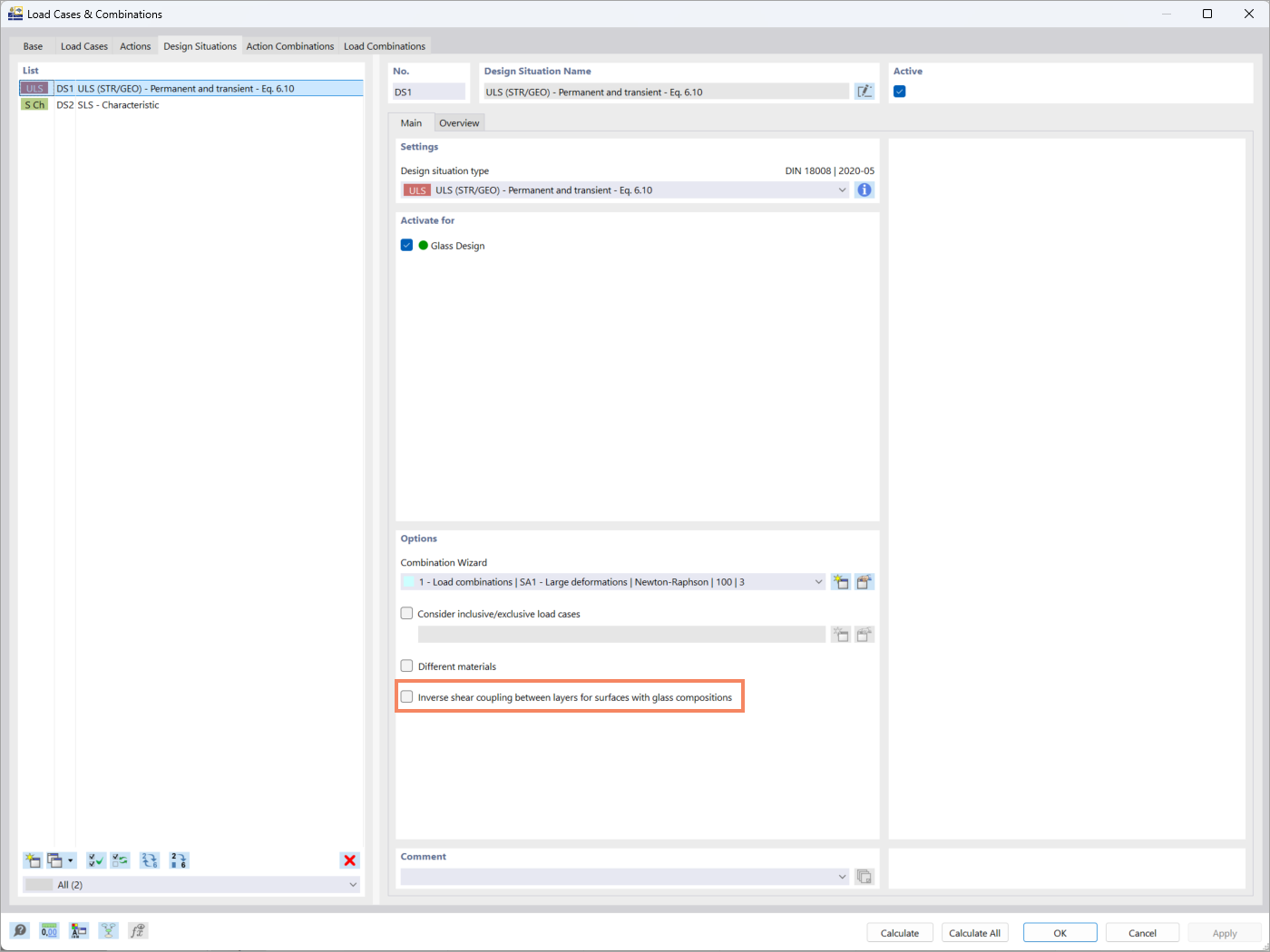Click the Combination Wizard edit icon
The height and width of the screenshot is (952, 1270).
pyautogui.click(x=864, y=581)
